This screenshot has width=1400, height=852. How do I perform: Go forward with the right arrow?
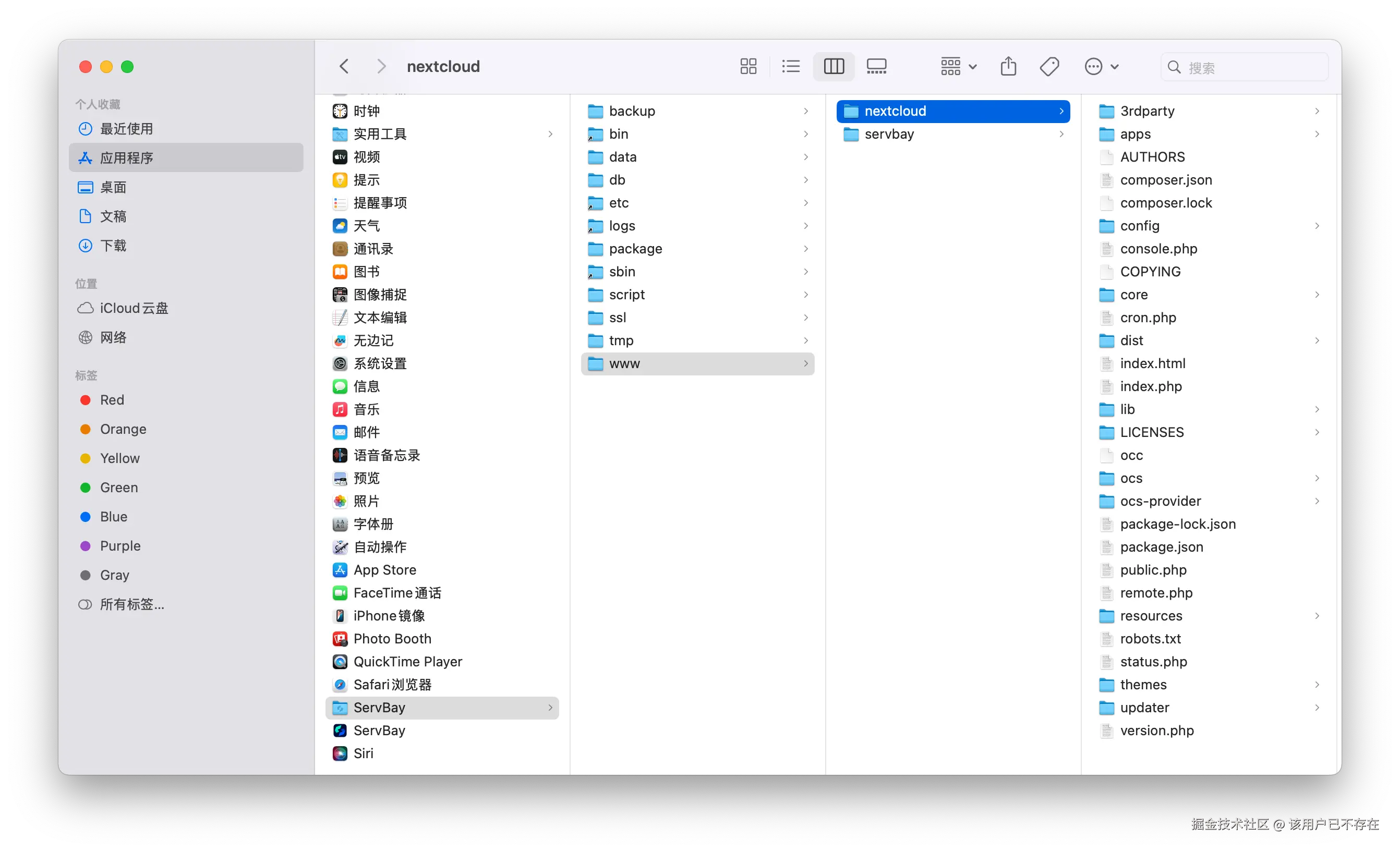381,66
